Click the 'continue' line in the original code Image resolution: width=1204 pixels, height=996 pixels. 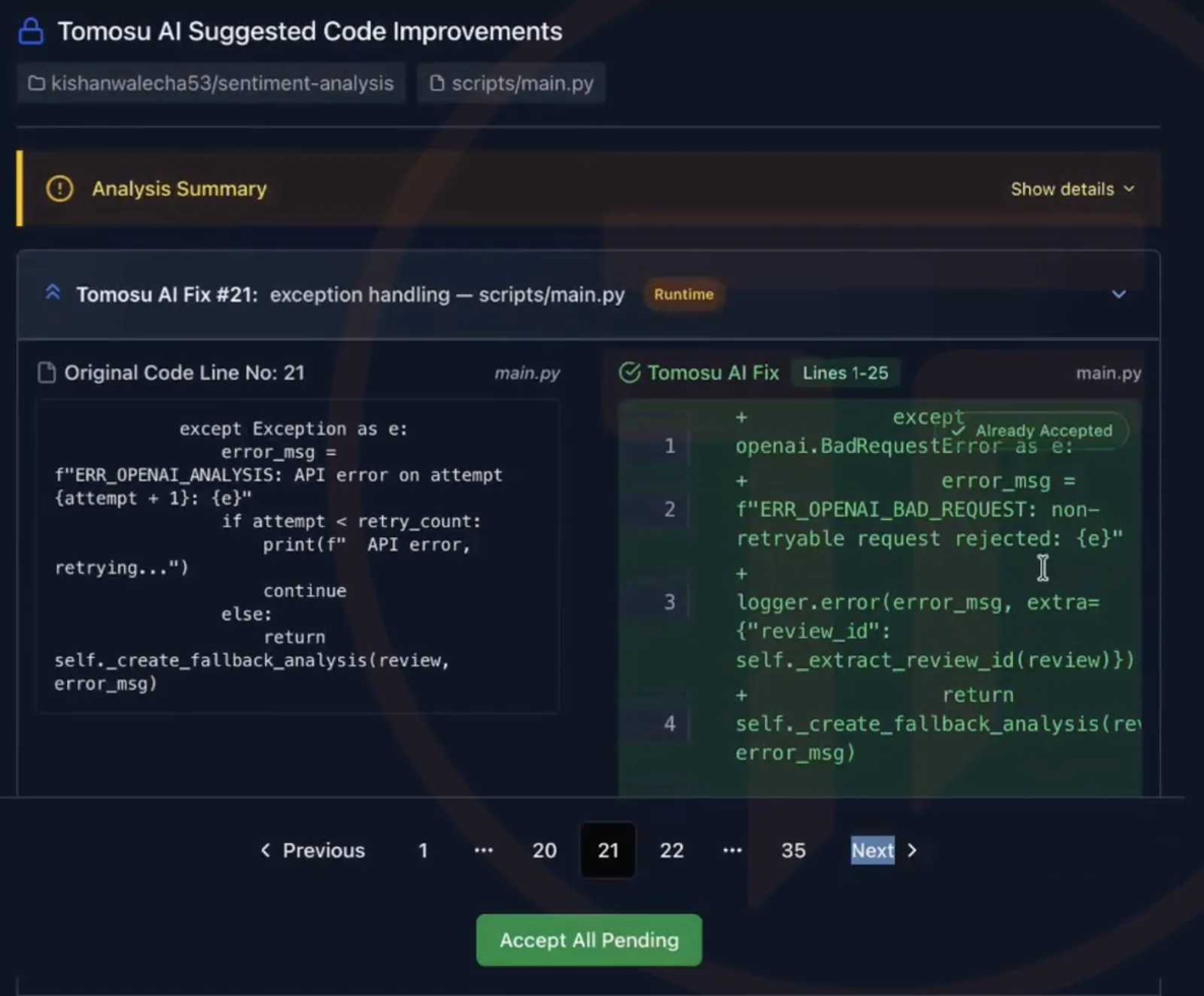coord(305,591)
